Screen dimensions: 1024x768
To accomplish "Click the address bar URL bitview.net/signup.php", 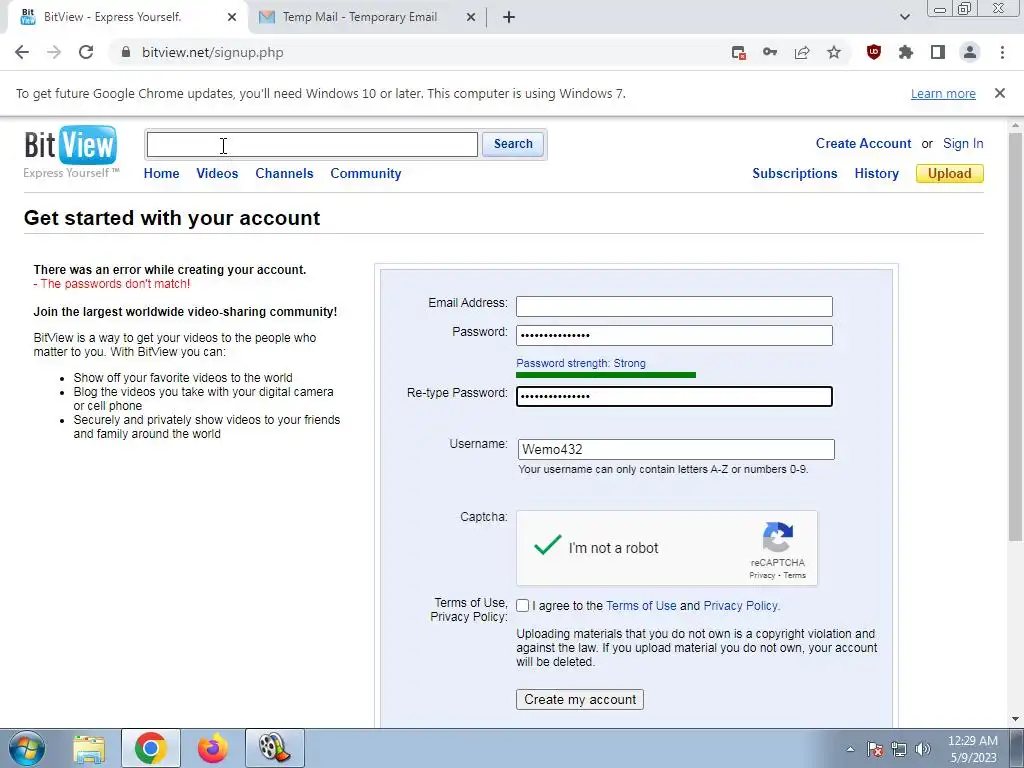I will (x=212, y=52).
